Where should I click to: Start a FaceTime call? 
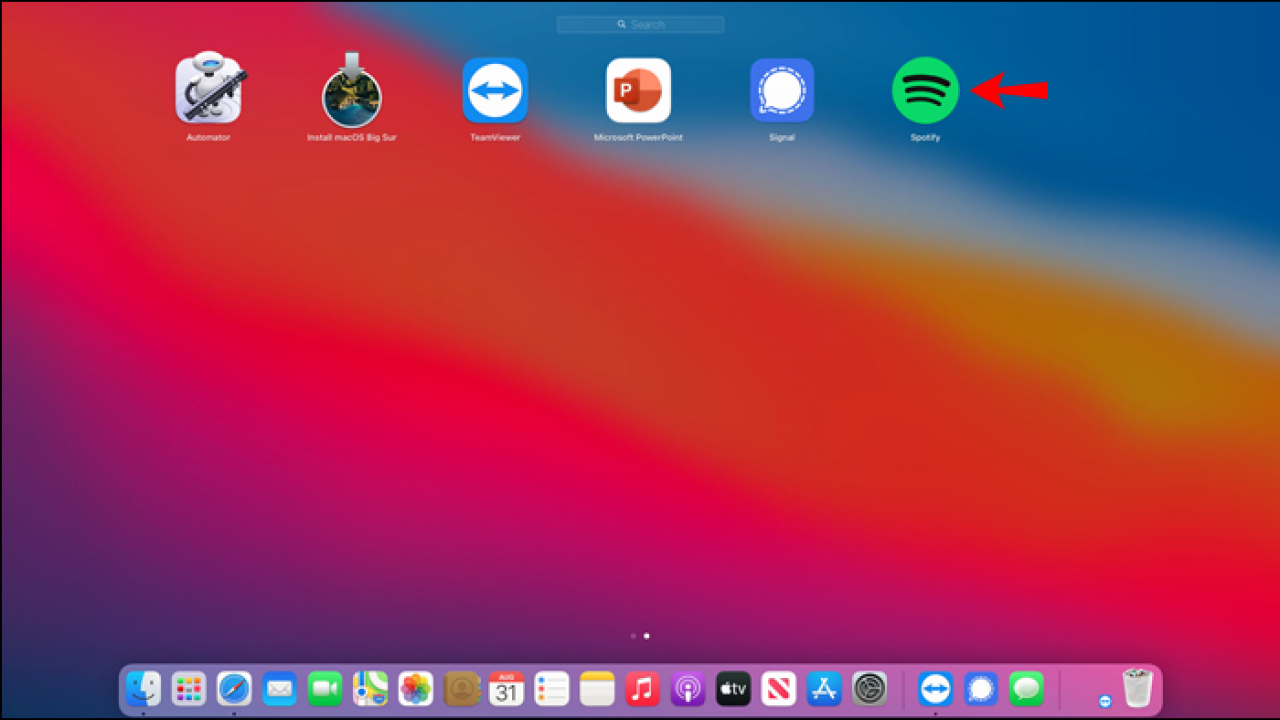point(324,688)
